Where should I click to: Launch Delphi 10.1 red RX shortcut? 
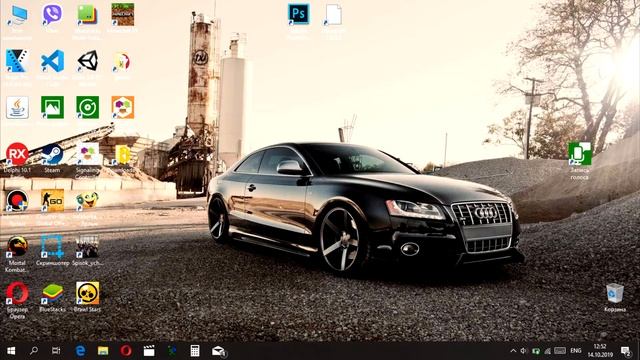pos(17,154)
